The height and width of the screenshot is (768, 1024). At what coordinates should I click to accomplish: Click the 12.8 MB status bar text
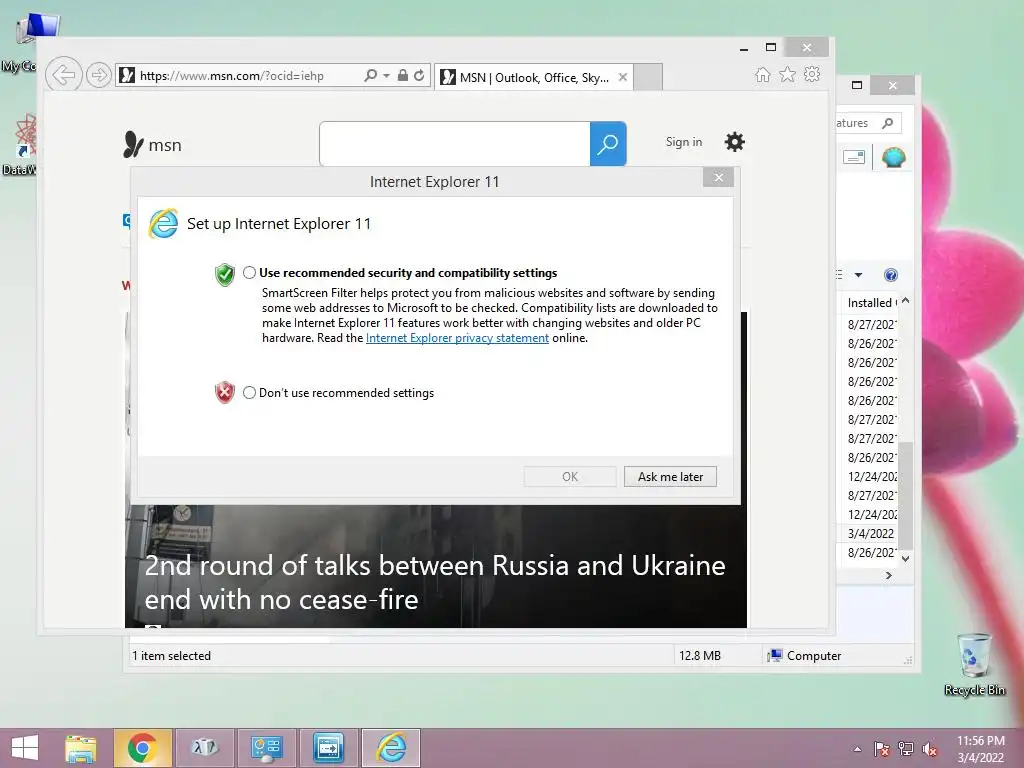[x=699, y=656]
